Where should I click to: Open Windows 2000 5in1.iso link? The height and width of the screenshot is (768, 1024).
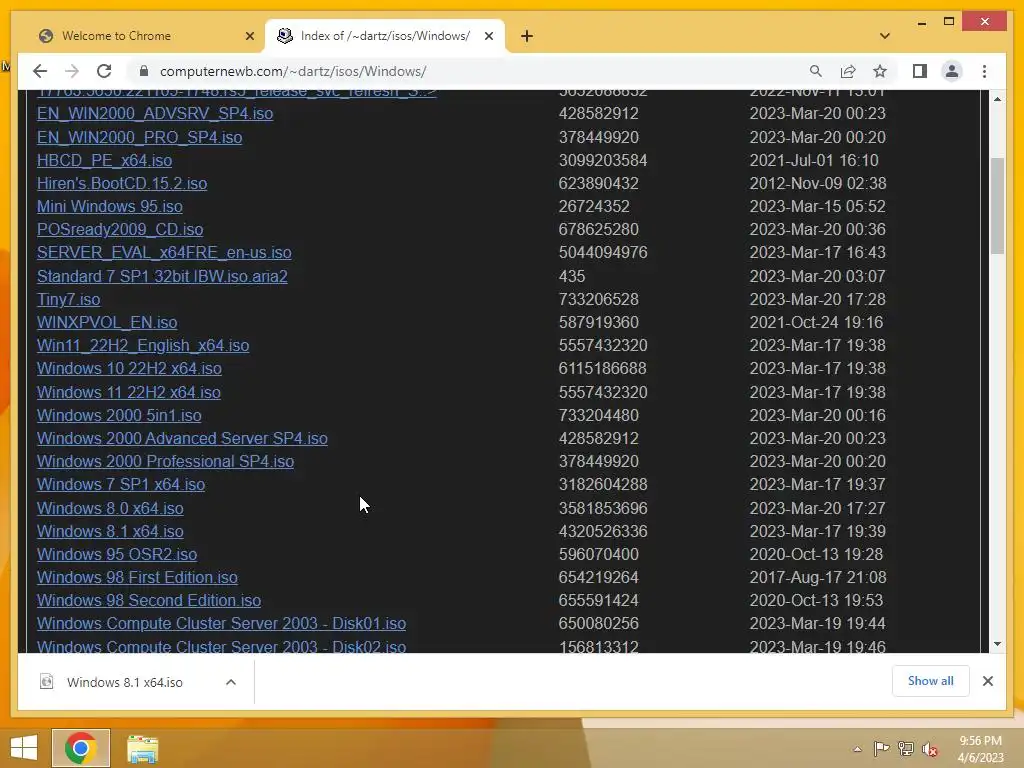[119, 415]
